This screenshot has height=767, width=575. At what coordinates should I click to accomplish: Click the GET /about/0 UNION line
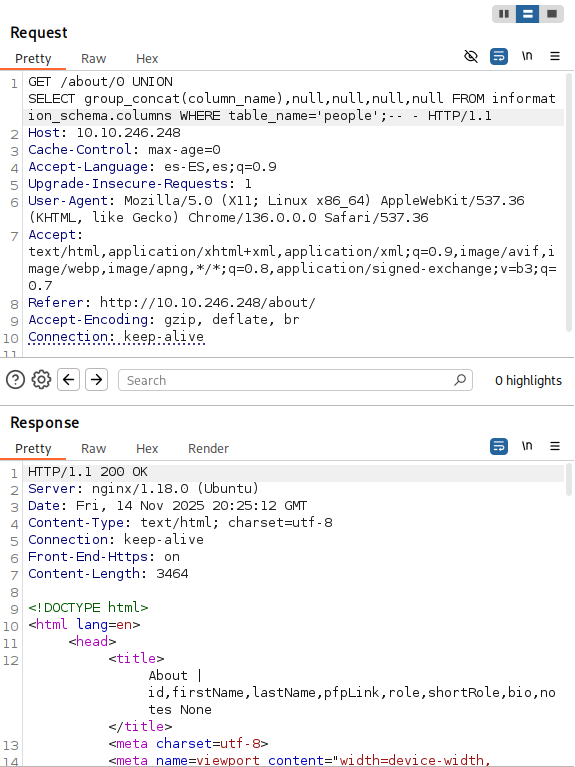pyautogui.click(x=100, y=82)
